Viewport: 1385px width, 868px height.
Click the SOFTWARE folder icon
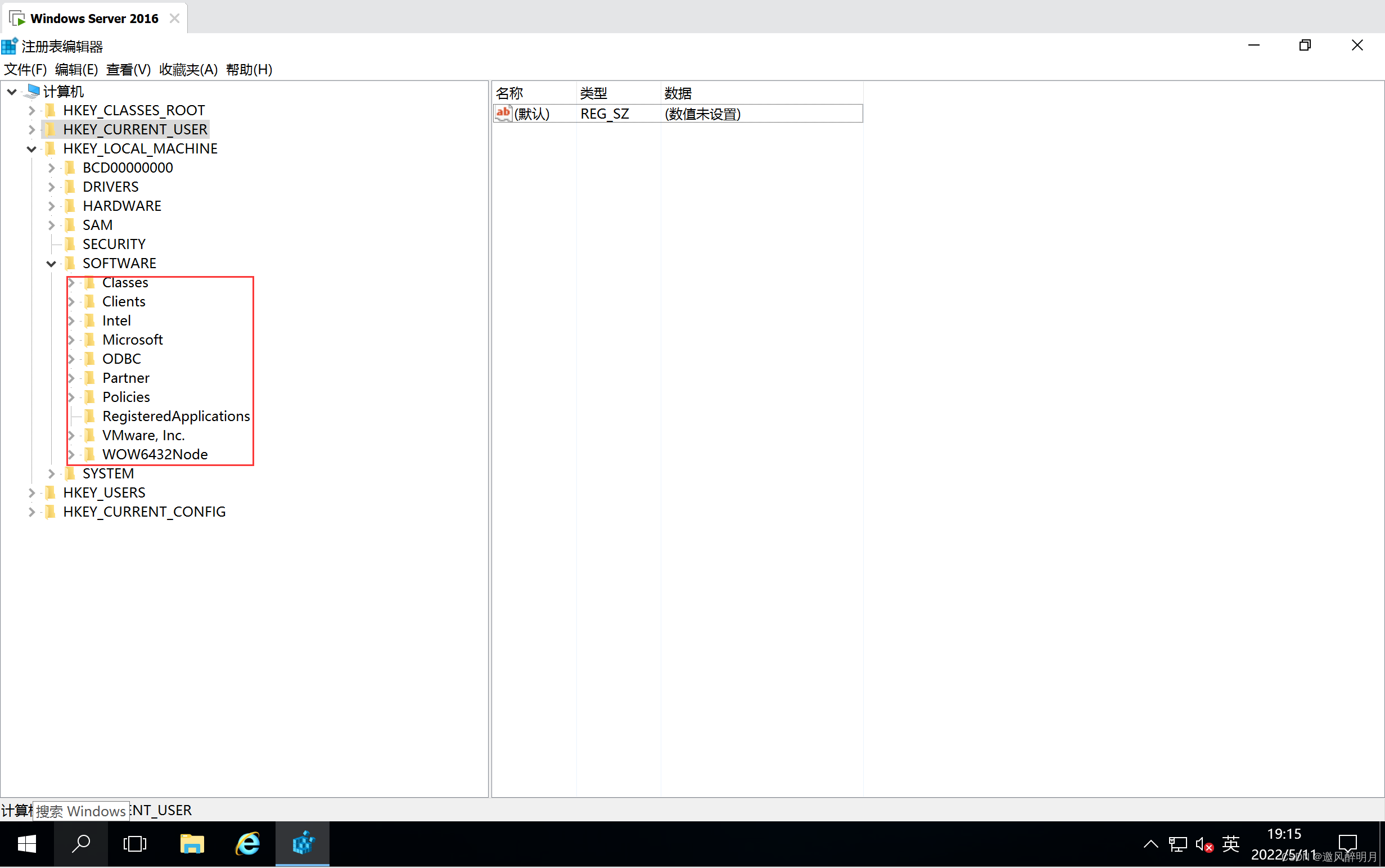point(70,263)
